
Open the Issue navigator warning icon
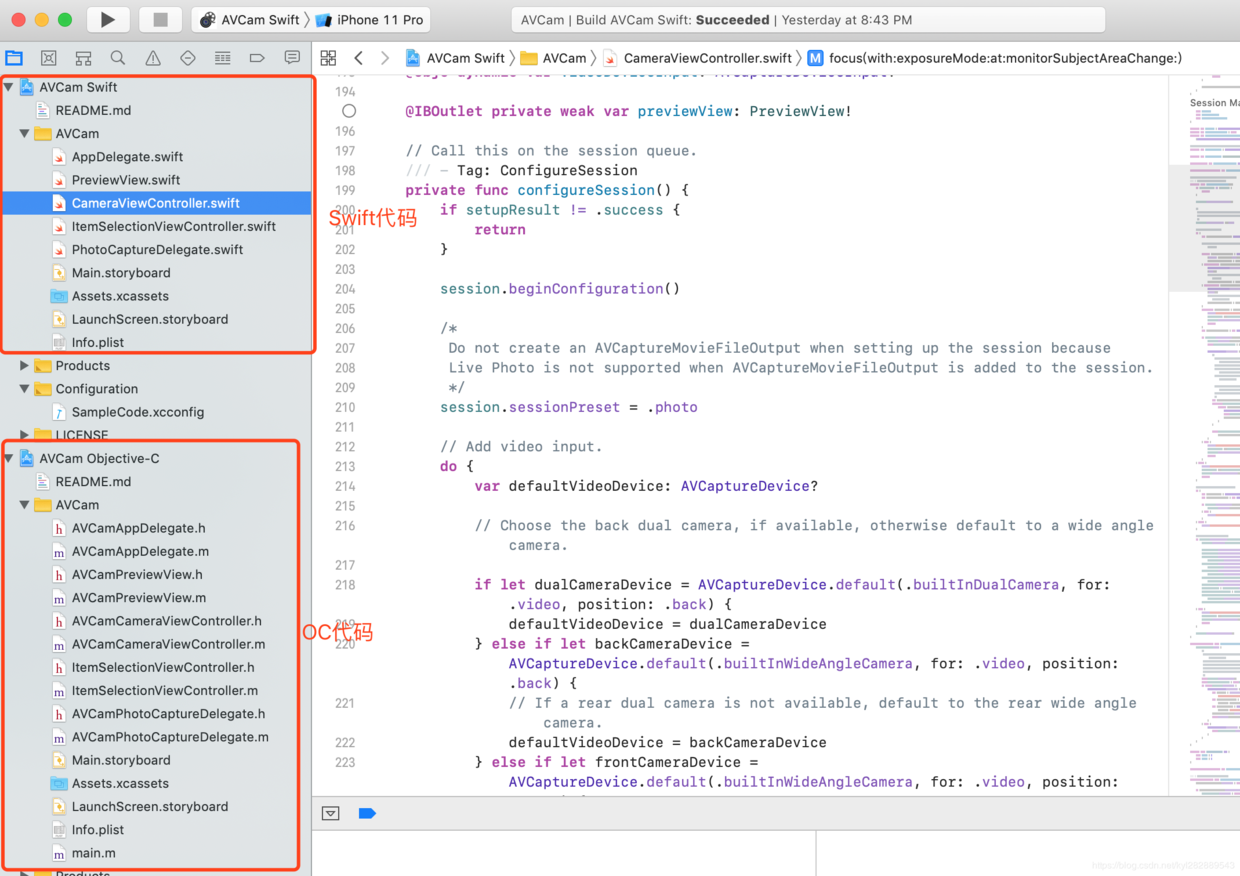pyautogui.click(x=153, y=58)
